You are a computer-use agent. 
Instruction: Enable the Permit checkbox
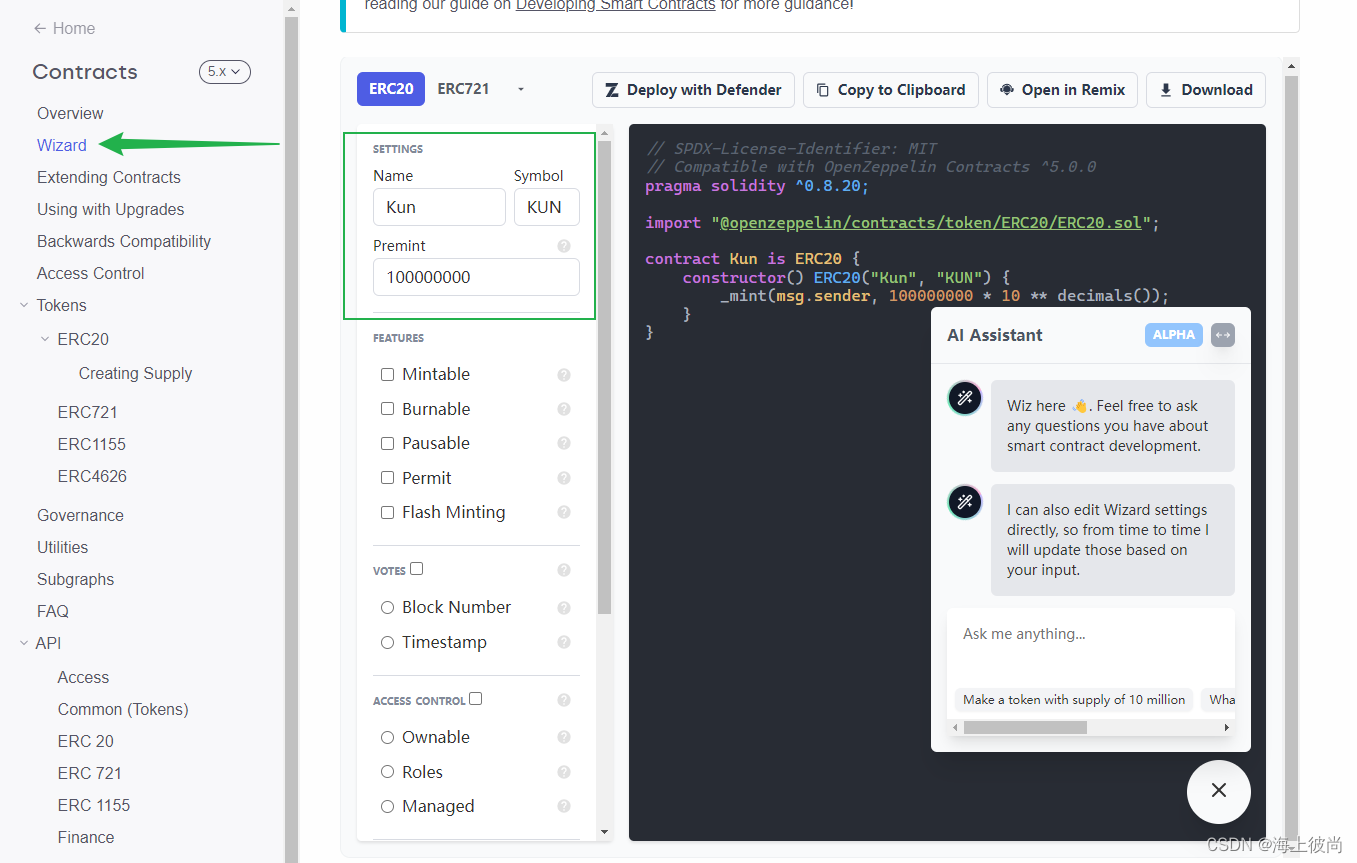(x=387, y=478)
